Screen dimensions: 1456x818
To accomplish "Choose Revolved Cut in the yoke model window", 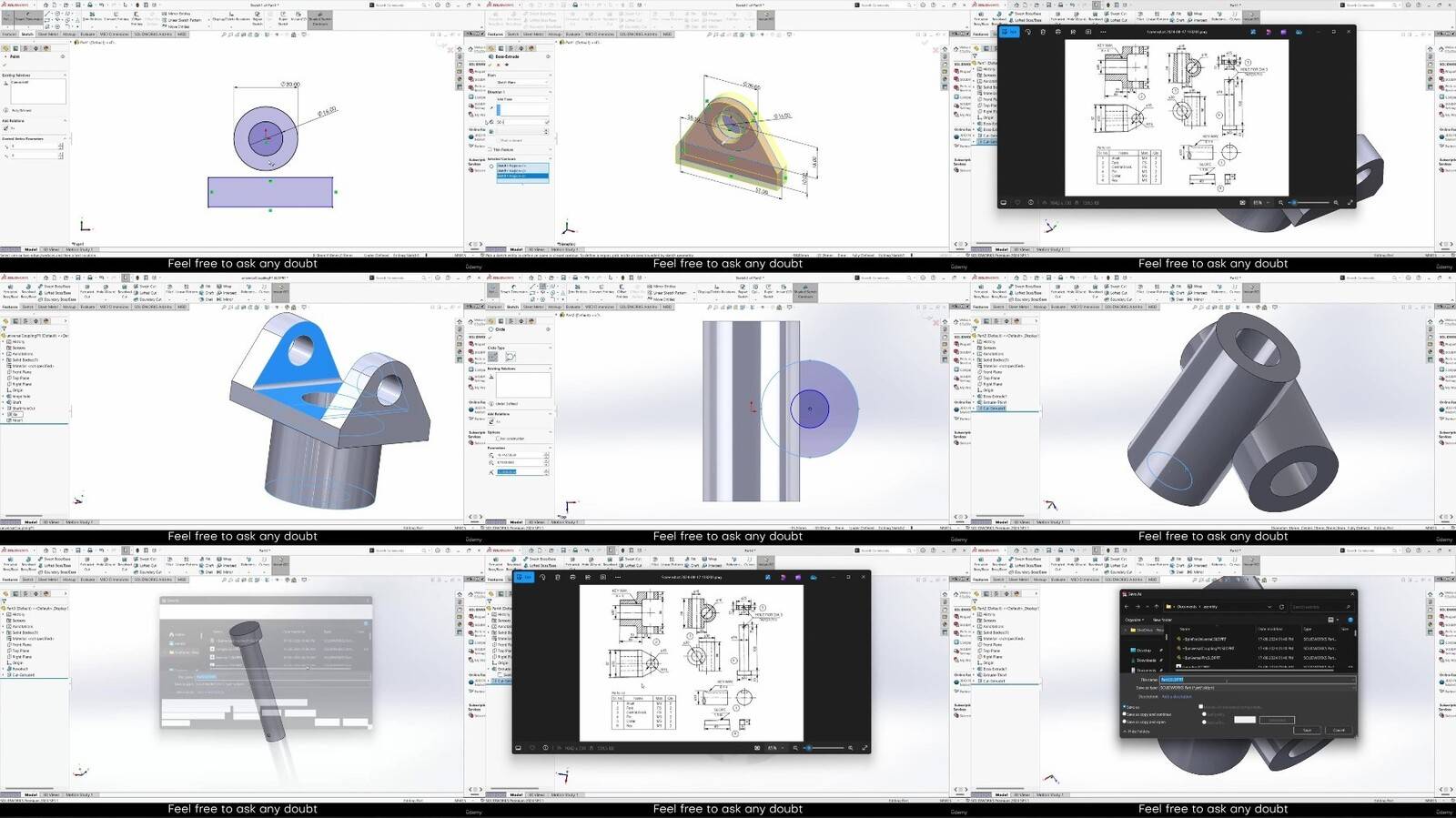I will pyautogui.click(x=125, y=291).
